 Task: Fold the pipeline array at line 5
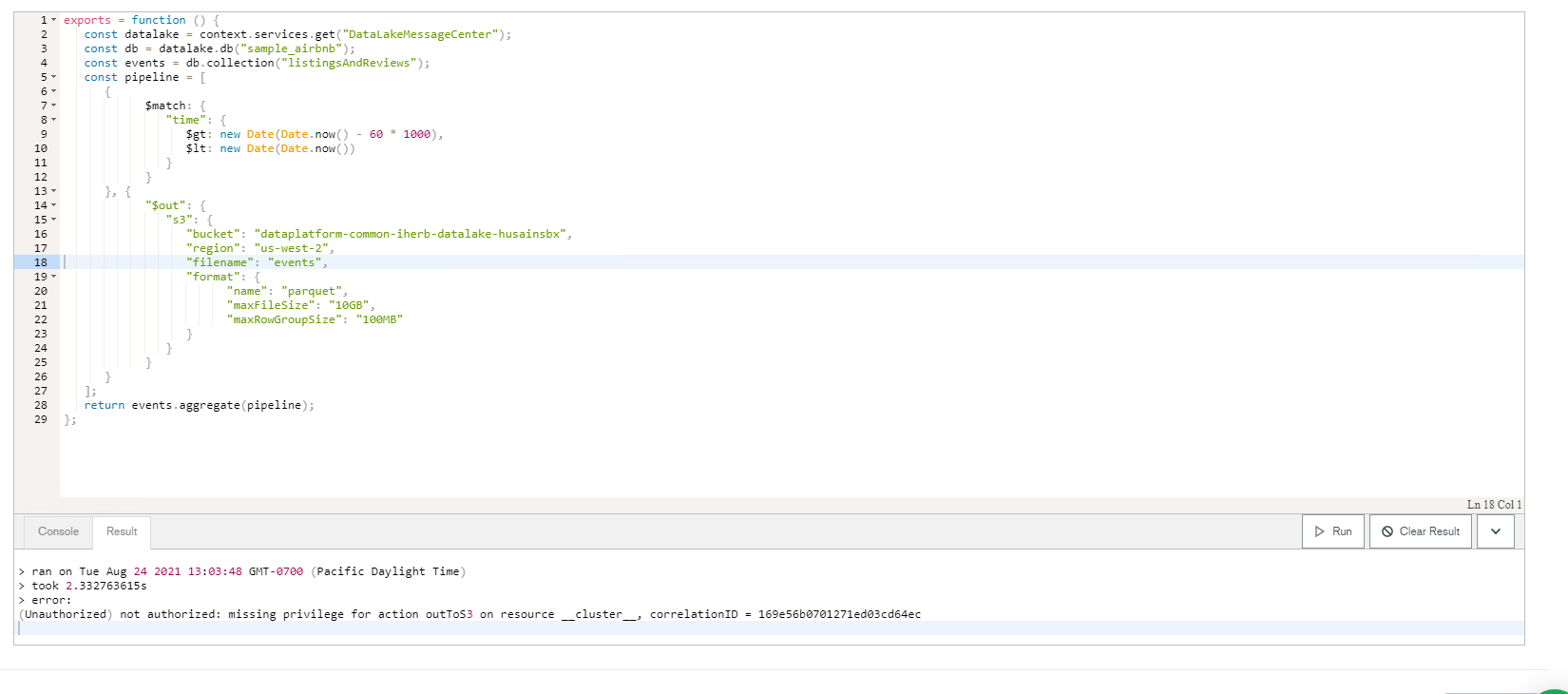click(x=54, y=77)
